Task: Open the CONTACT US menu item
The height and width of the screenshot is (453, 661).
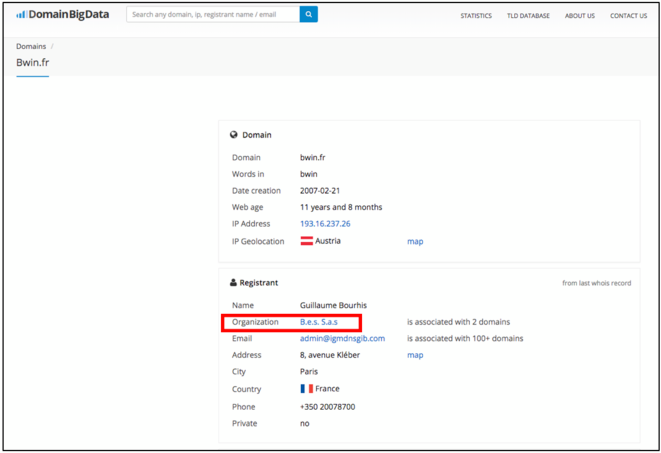Action: 629,16
